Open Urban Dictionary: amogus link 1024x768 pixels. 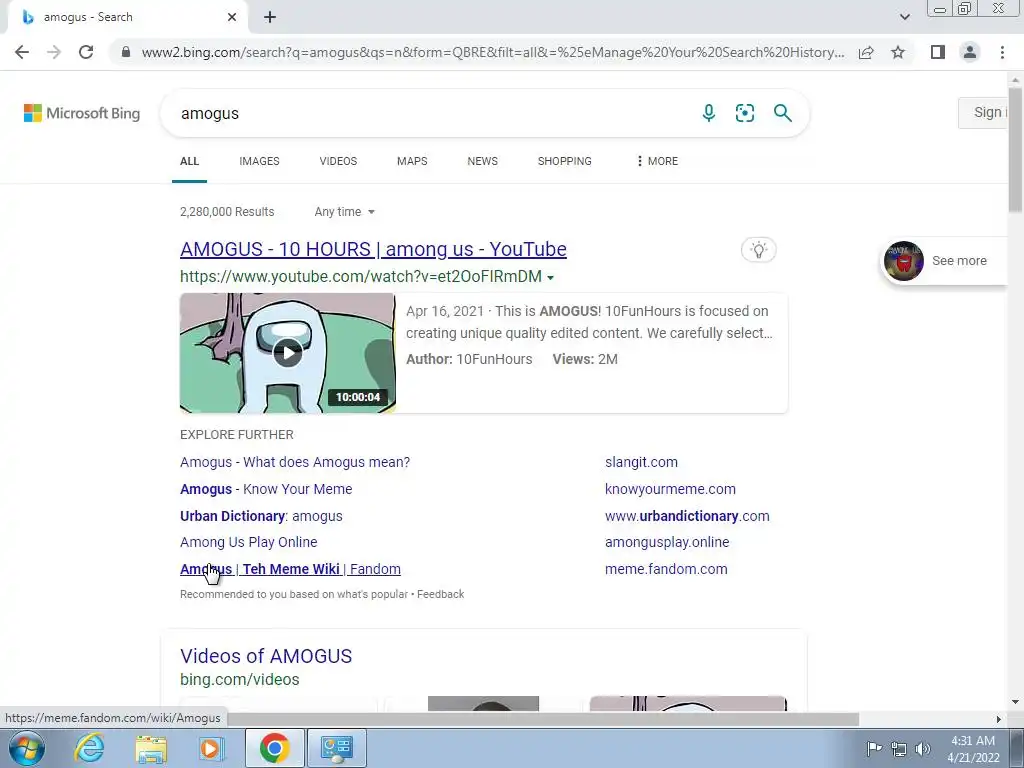point(261,516)
